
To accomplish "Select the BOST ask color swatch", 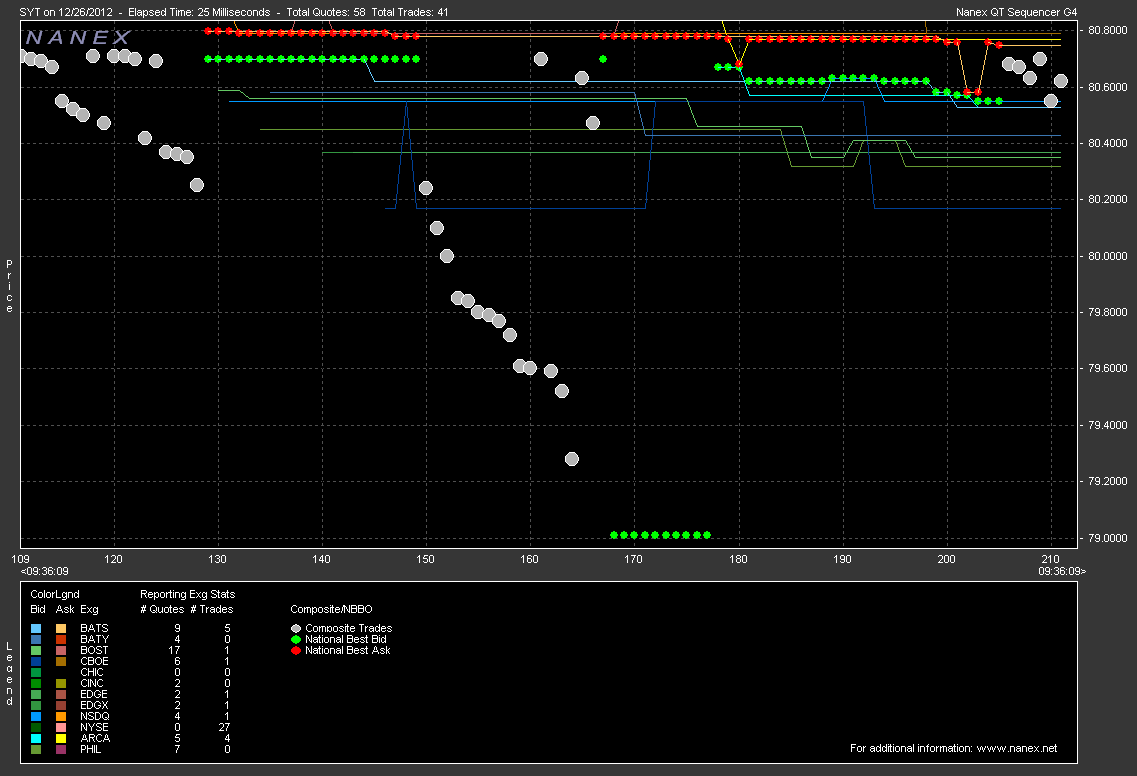I will 61,651.
